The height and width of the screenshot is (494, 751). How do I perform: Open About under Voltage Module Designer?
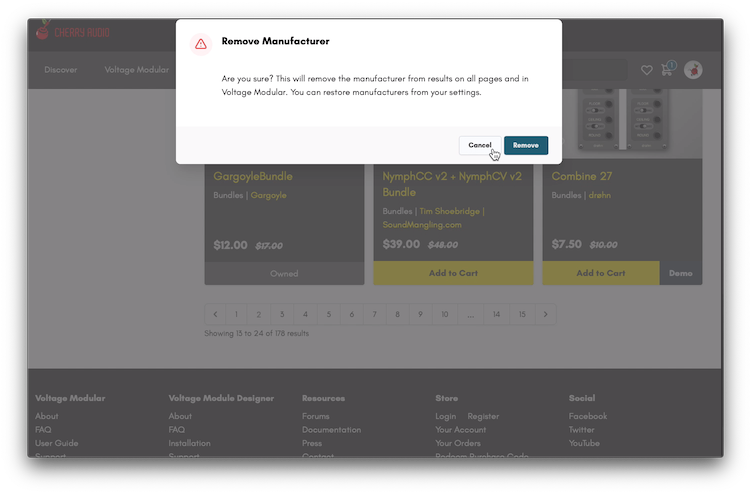click(x=180, y=416)
